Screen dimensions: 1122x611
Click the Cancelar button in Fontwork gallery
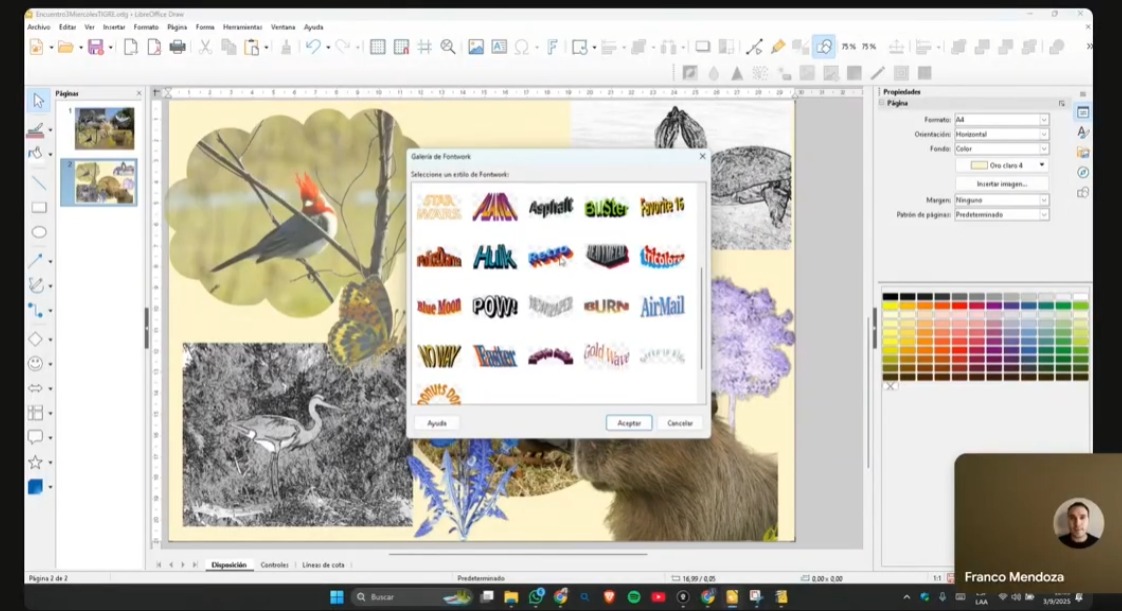tap(680, 423)
